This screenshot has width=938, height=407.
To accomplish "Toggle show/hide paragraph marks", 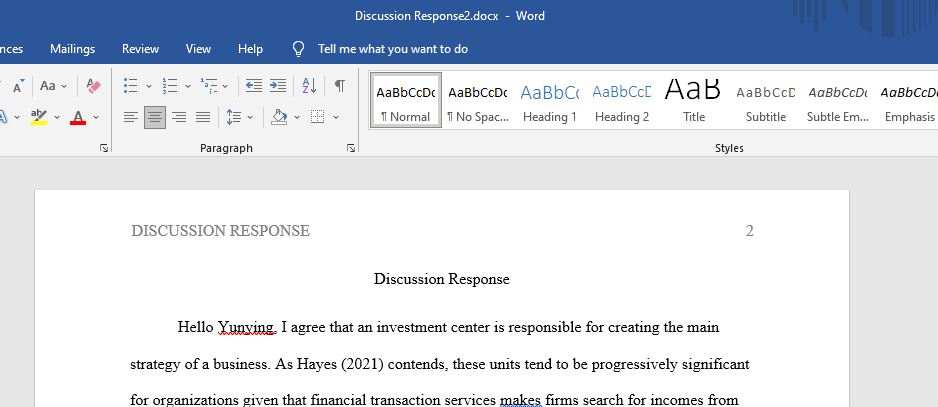I will click(x=340, y=86).
